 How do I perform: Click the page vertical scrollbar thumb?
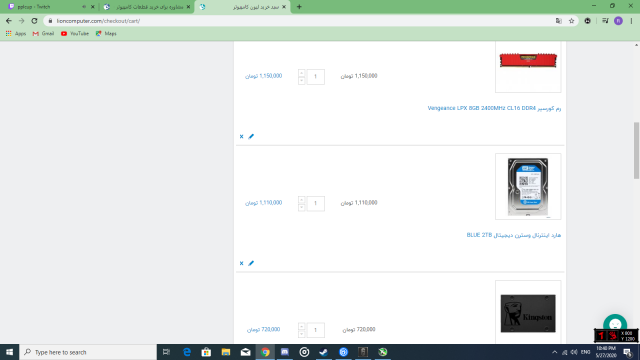pos(636,150)
